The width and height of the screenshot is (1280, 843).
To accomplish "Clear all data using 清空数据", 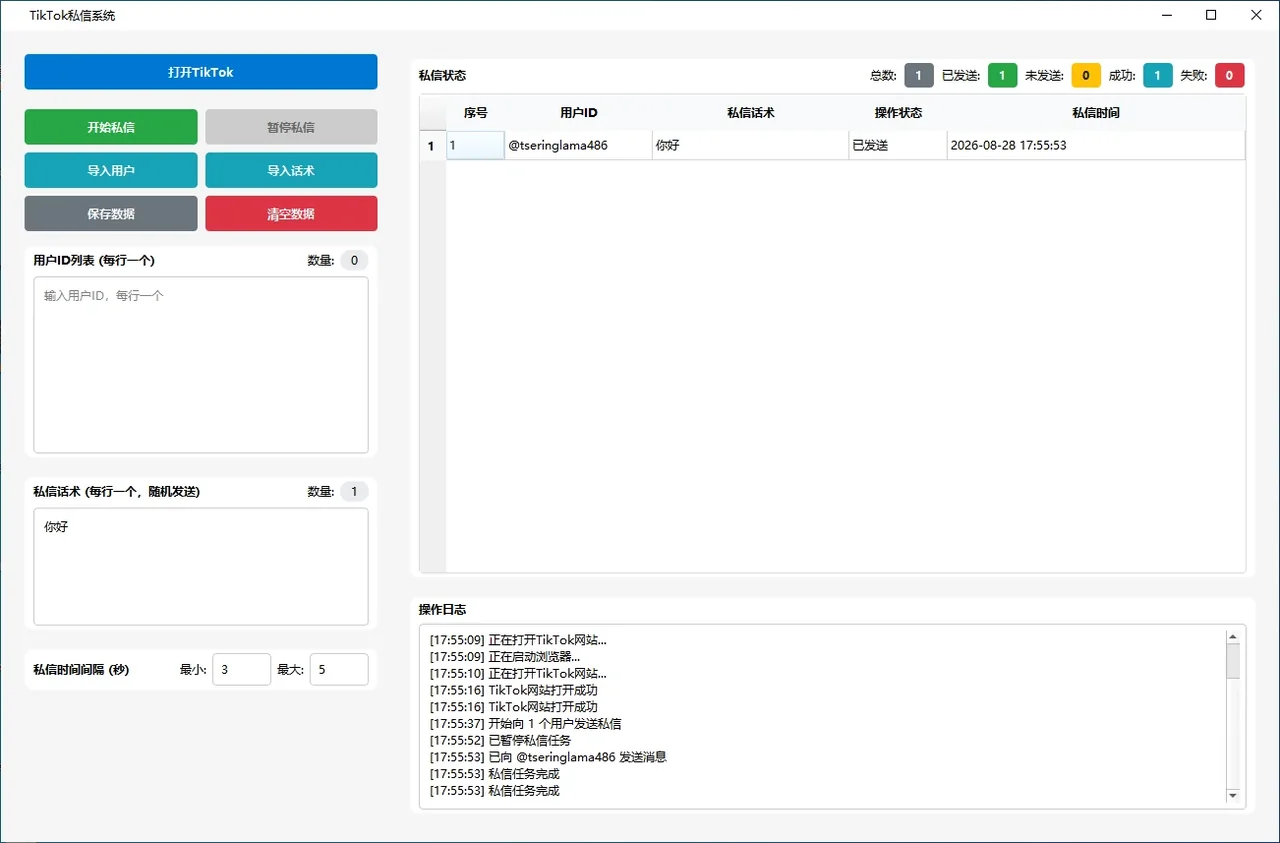I will point(291,213).
